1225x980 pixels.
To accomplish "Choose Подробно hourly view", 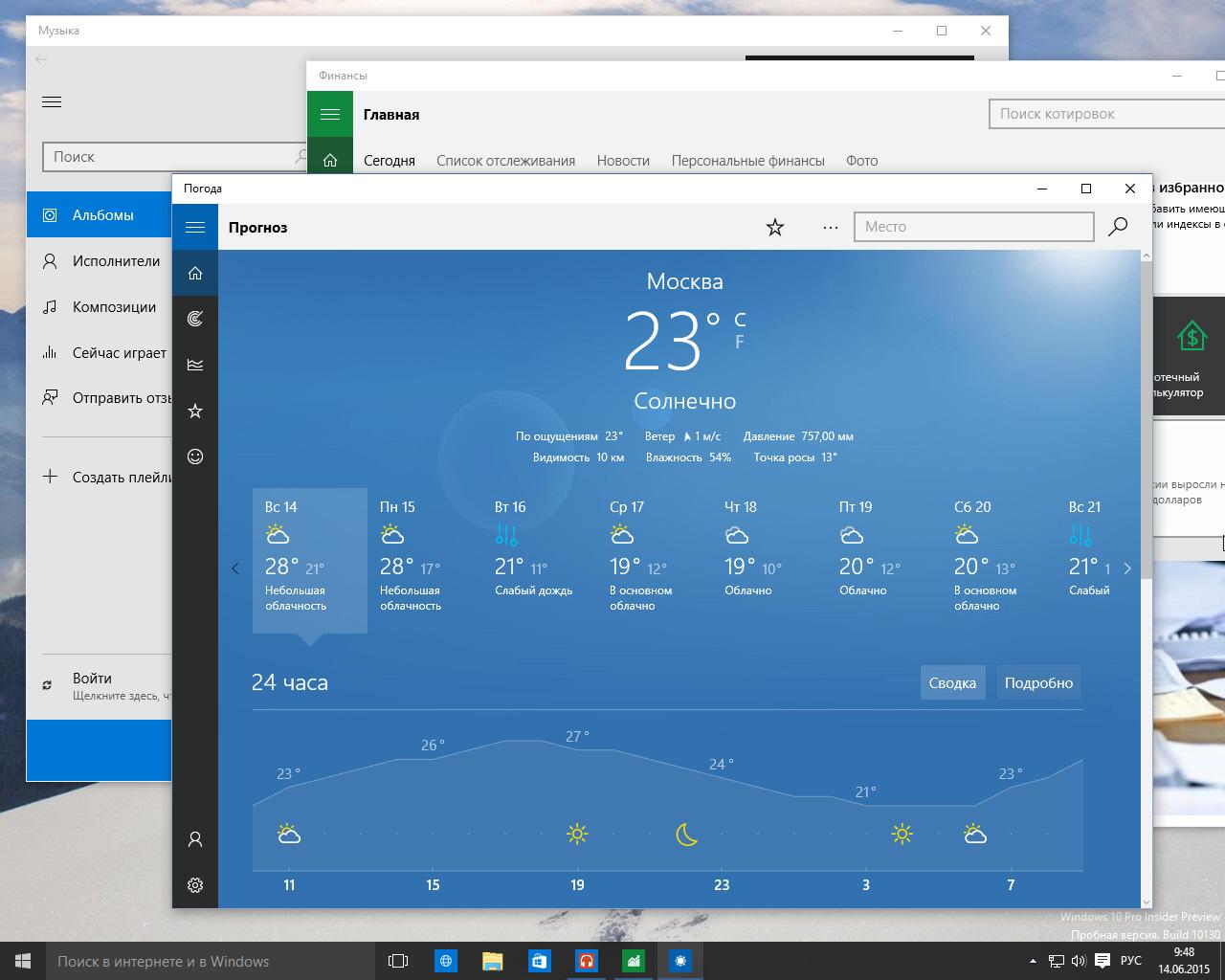I will pos(1038,682).
